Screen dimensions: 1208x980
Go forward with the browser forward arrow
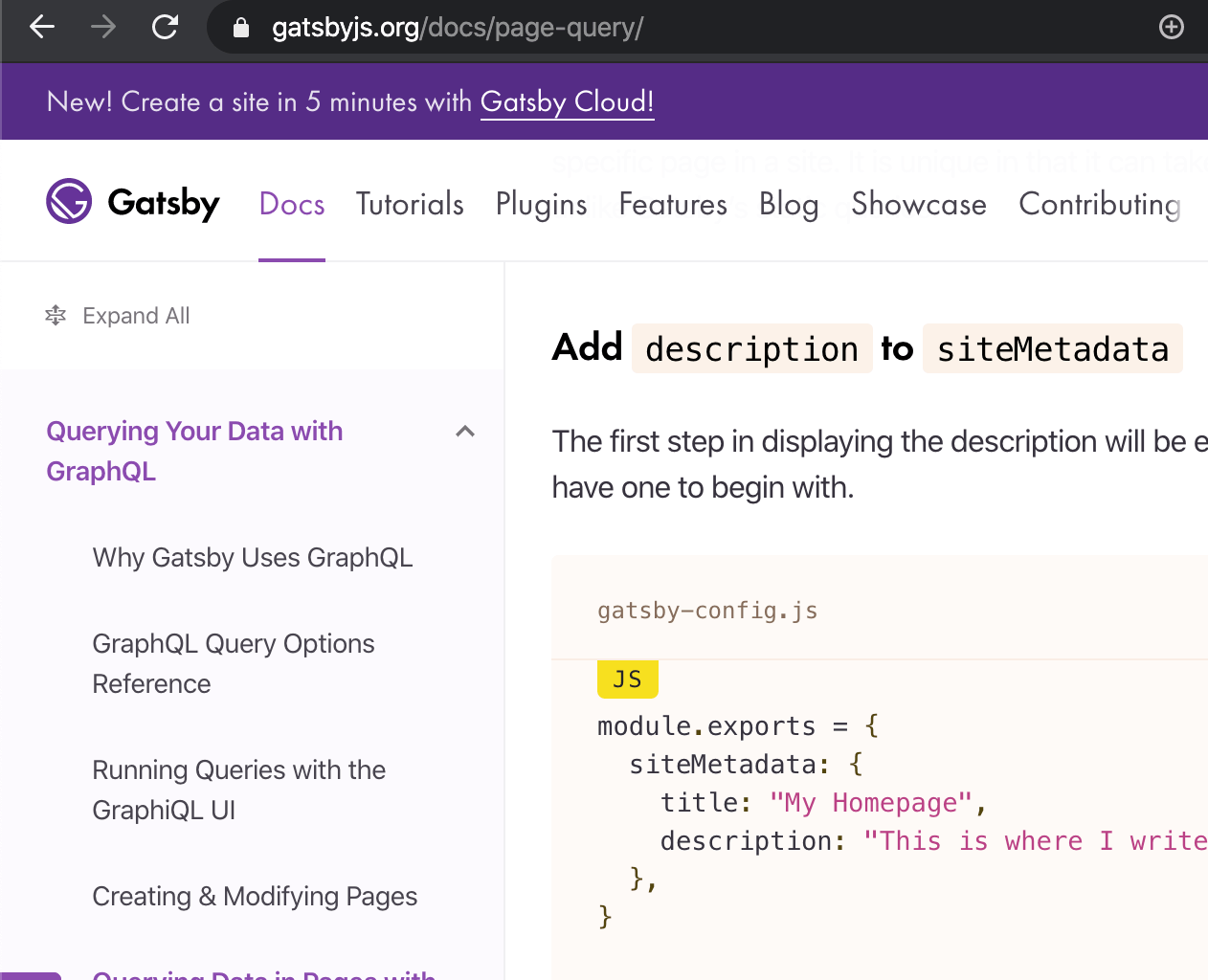coord(103,27)
